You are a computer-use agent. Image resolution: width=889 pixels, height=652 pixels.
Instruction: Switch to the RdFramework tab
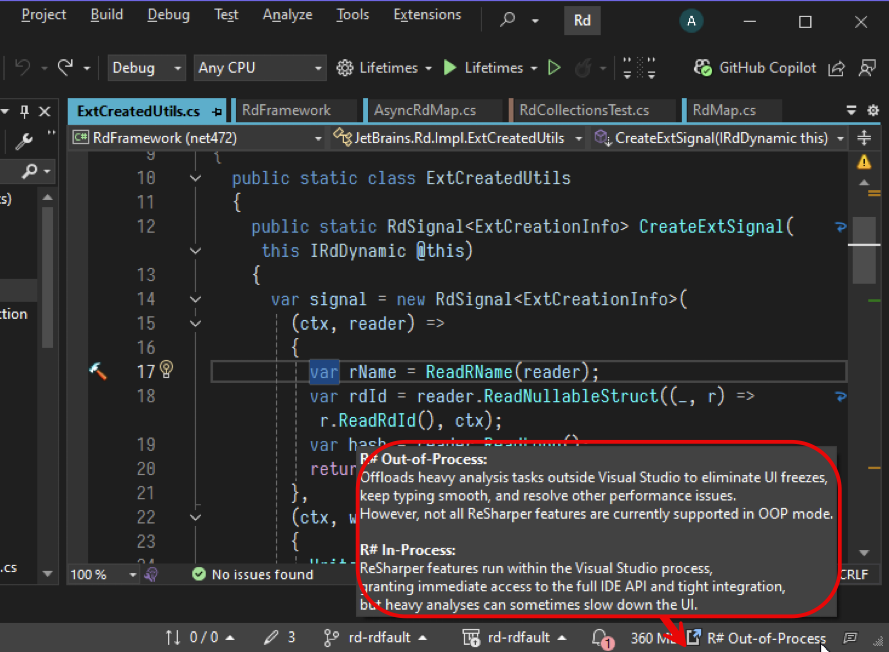tap(294, 110)
